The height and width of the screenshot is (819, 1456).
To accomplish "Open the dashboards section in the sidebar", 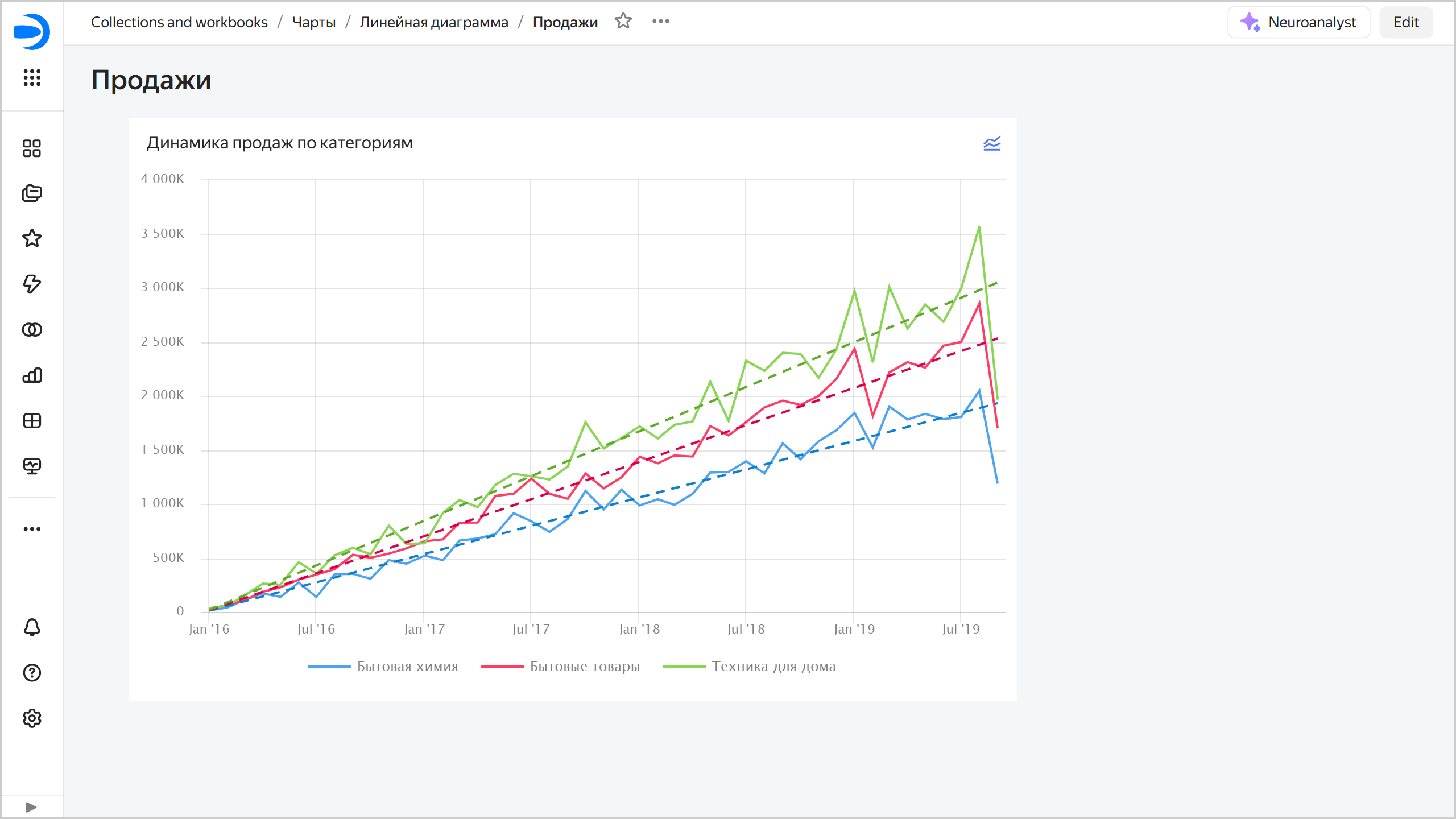I will point(32,148).
